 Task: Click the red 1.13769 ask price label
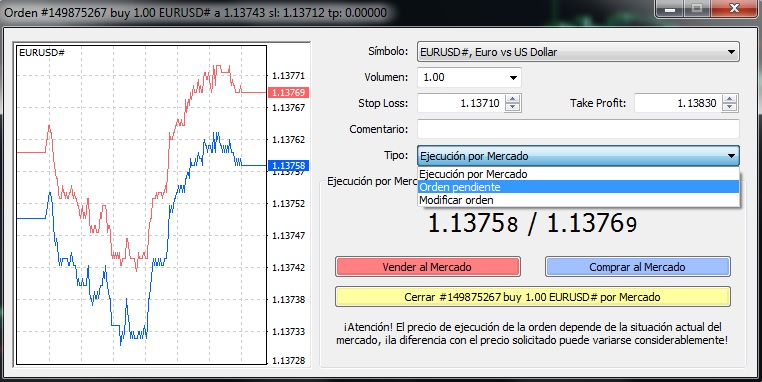(288, 92)
